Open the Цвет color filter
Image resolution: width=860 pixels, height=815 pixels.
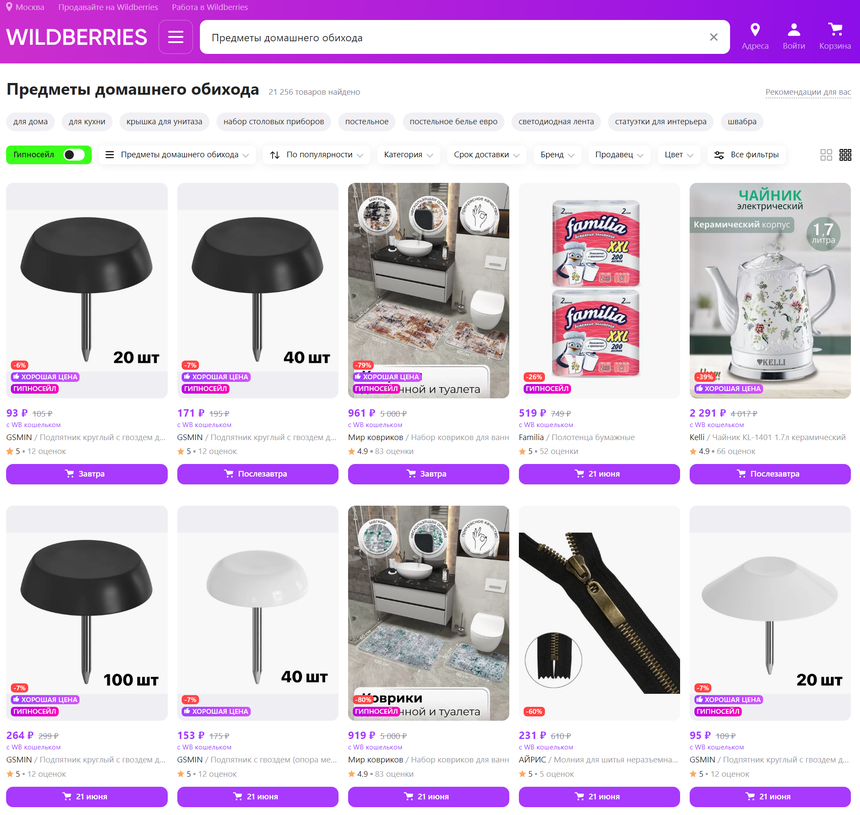tap(679, 155)
